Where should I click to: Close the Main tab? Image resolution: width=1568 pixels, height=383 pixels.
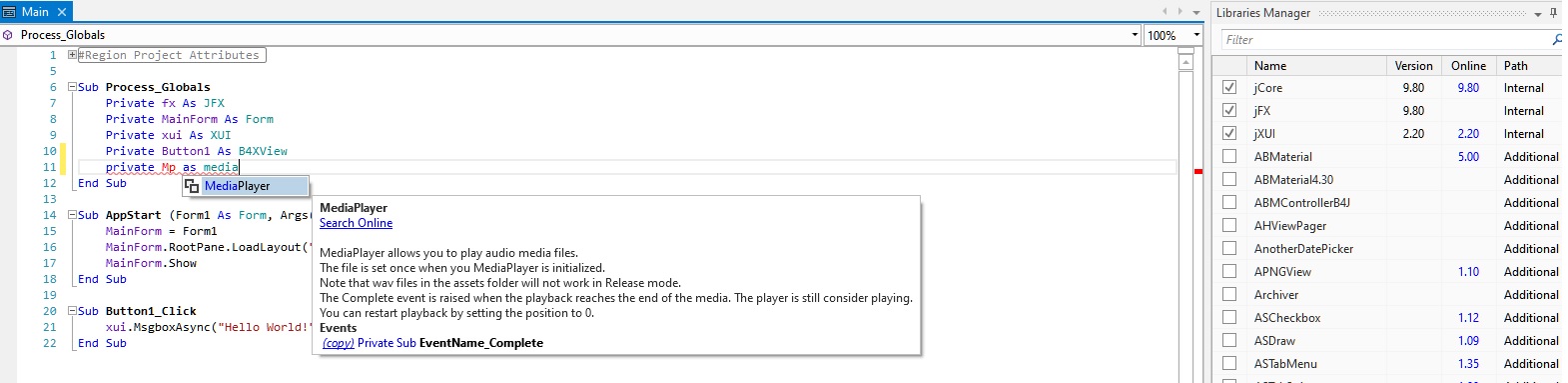pos(62,12)
